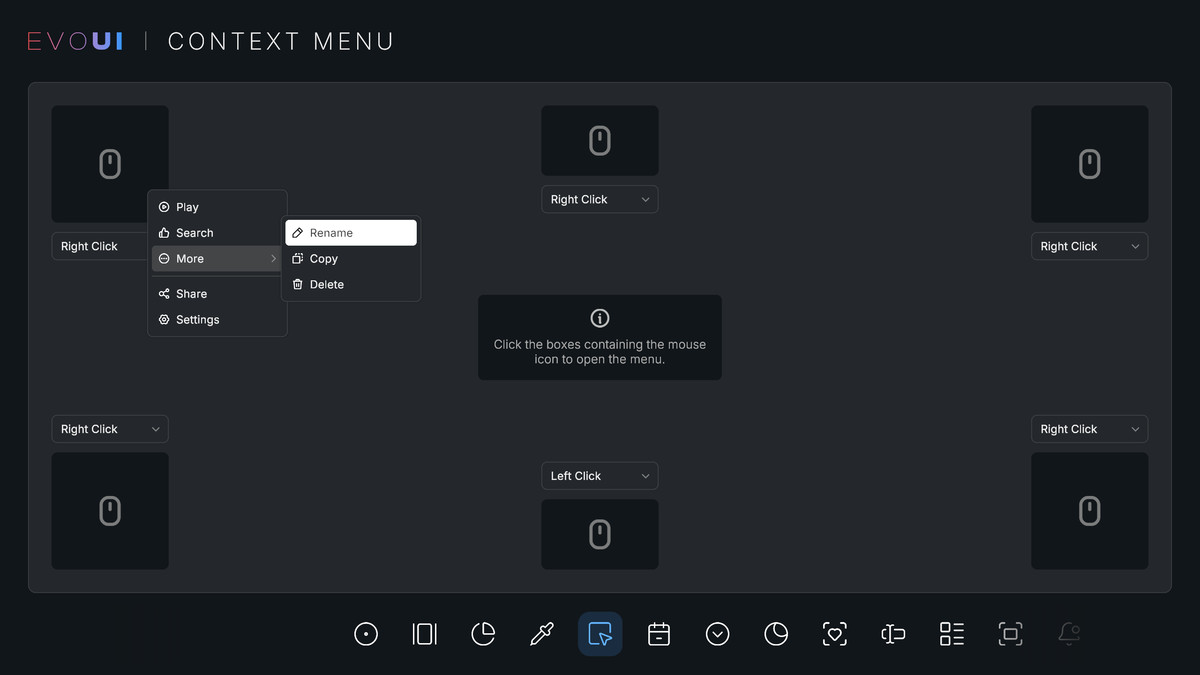Viewport: 1200px width, 675px height.
Task: Open the top-right 'Right Click' dropdown
Action: click(x=1089, y=246)
